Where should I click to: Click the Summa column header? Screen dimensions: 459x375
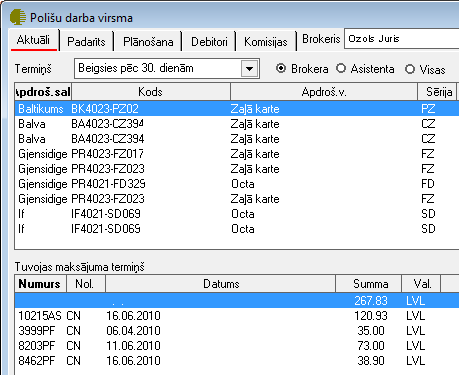click(369, 284)
